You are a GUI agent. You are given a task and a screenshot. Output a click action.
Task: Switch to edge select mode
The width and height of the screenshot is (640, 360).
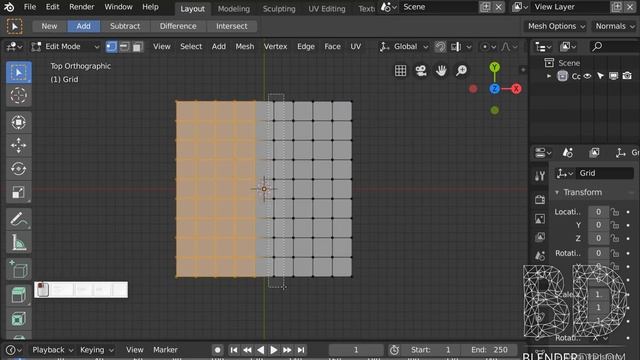click(124, 47)
